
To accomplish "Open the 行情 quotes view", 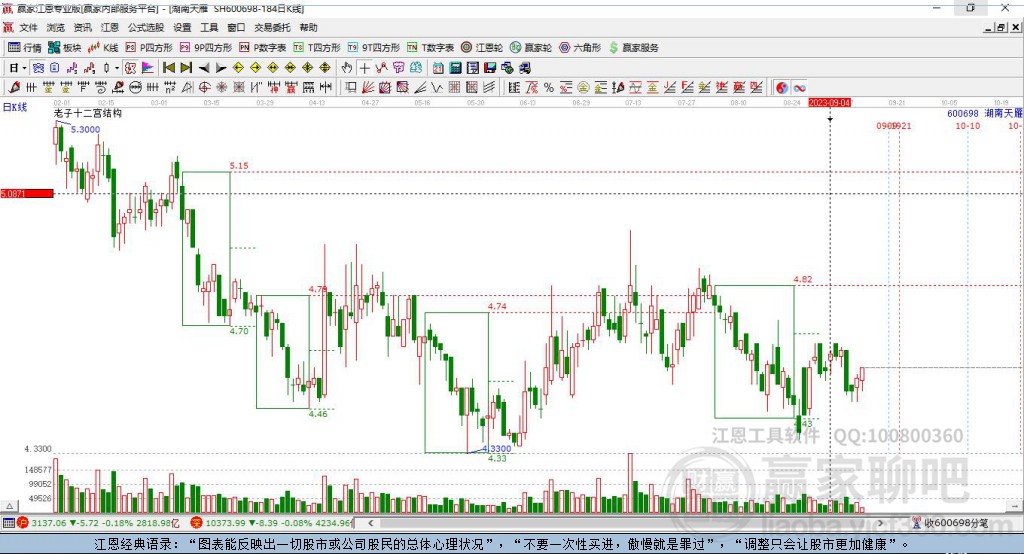I will click(x=25, y=47).
